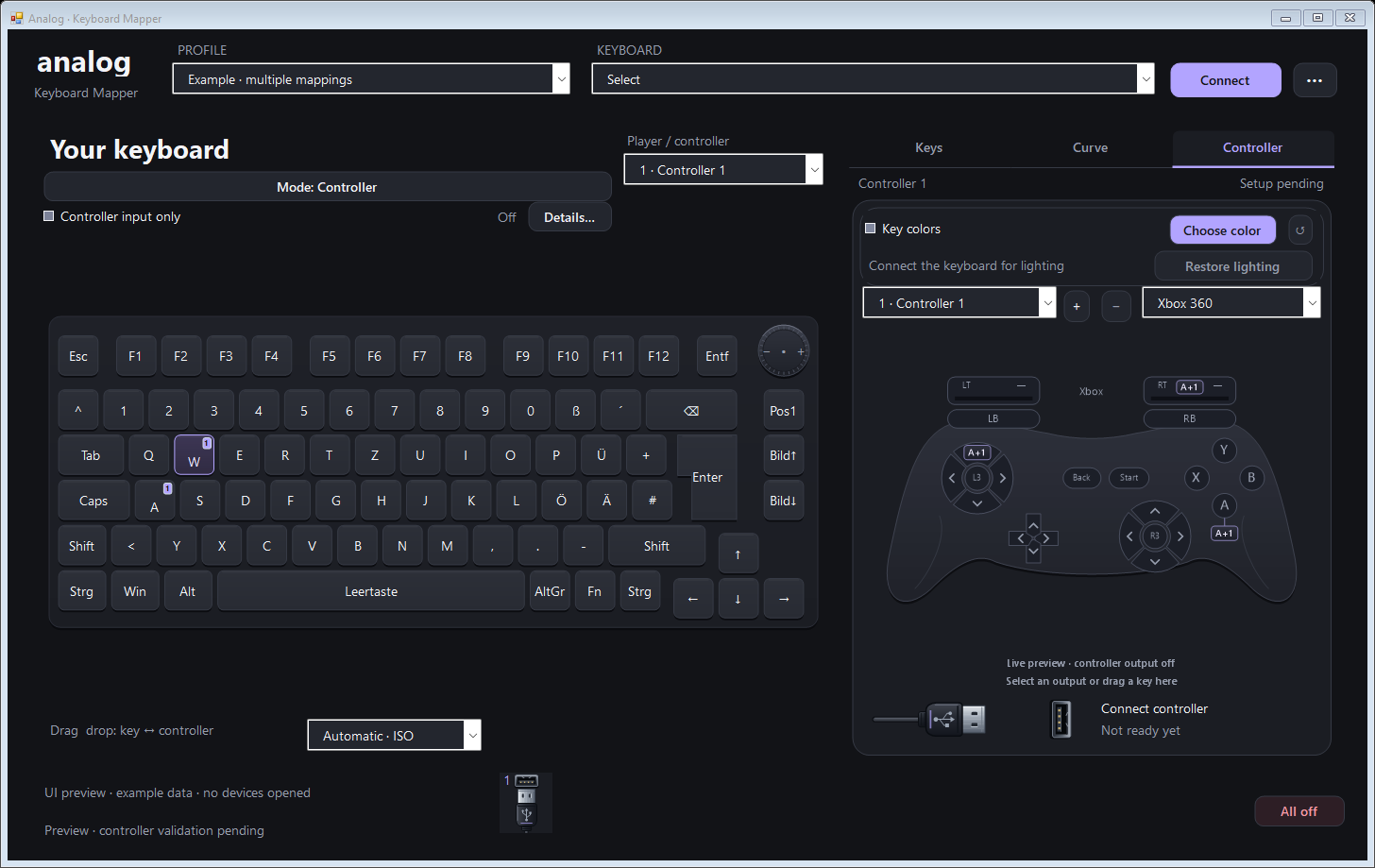Click the D-pad down arrow
Image resolution: width=1375 pixels, height=868 pixels.
tap(1033, 553)
